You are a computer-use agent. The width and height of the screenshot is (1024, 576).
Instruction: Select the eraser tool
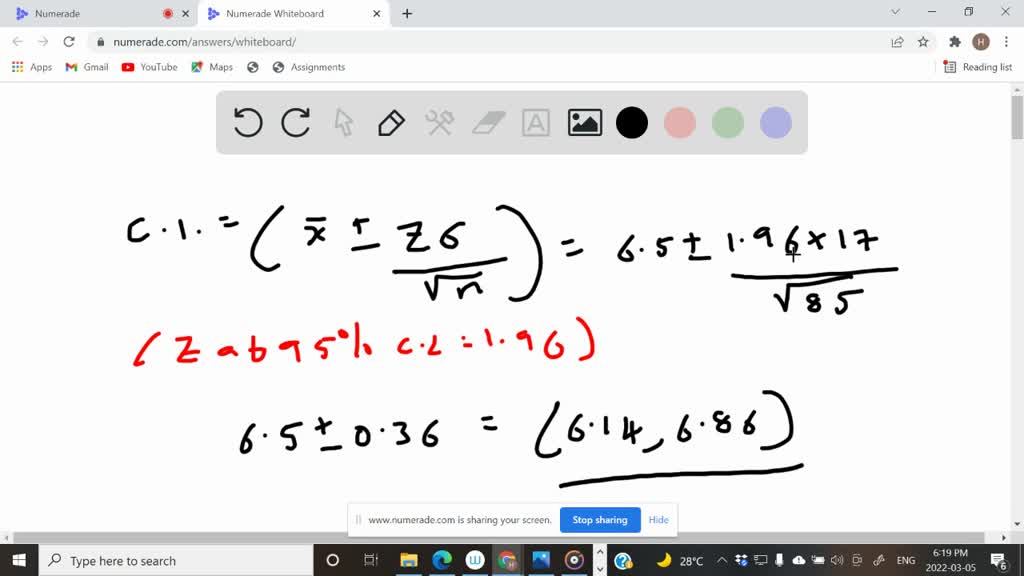click(x=488, y=123)
